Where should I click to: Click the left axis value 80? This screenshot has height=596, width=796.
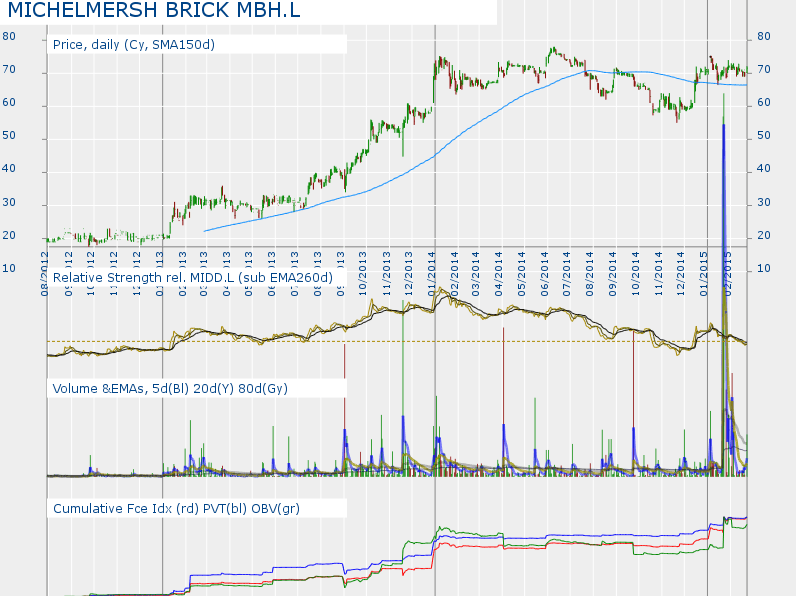[x=9, y=37]
